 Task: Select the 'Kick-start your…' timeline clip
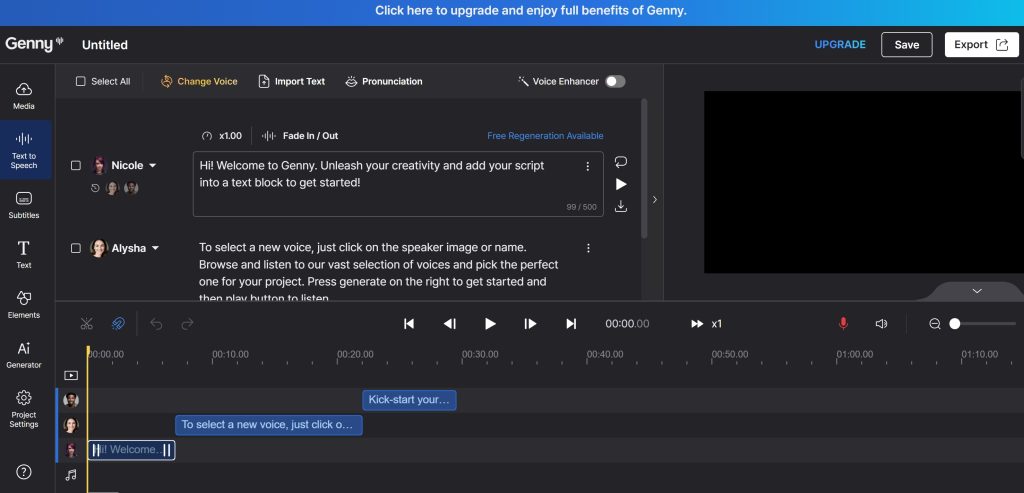click(409, 400)
